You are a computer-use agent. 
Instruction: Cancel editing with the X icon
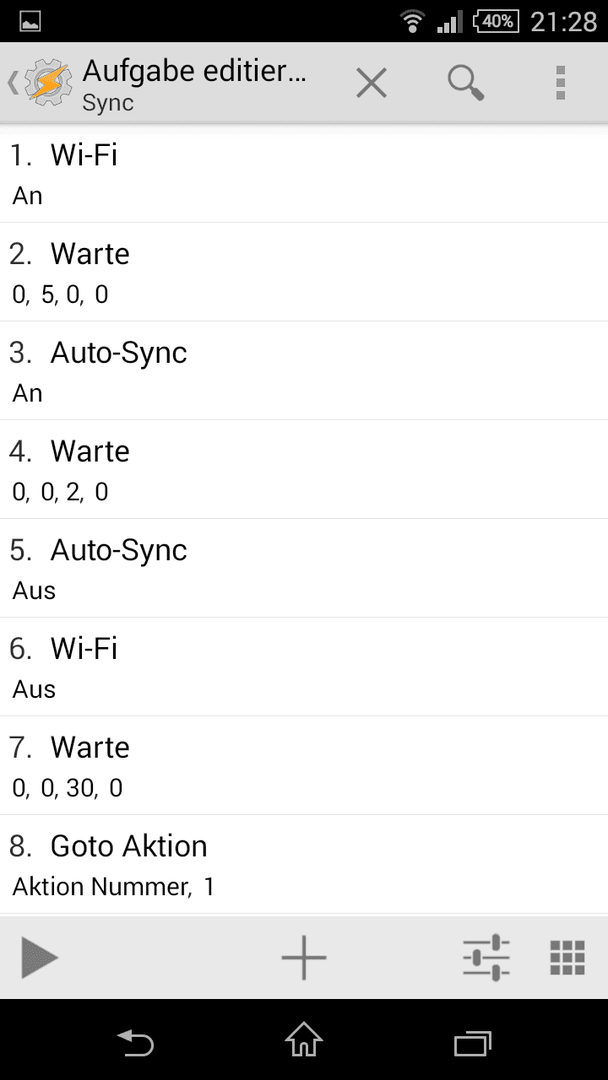click(371, 83)
